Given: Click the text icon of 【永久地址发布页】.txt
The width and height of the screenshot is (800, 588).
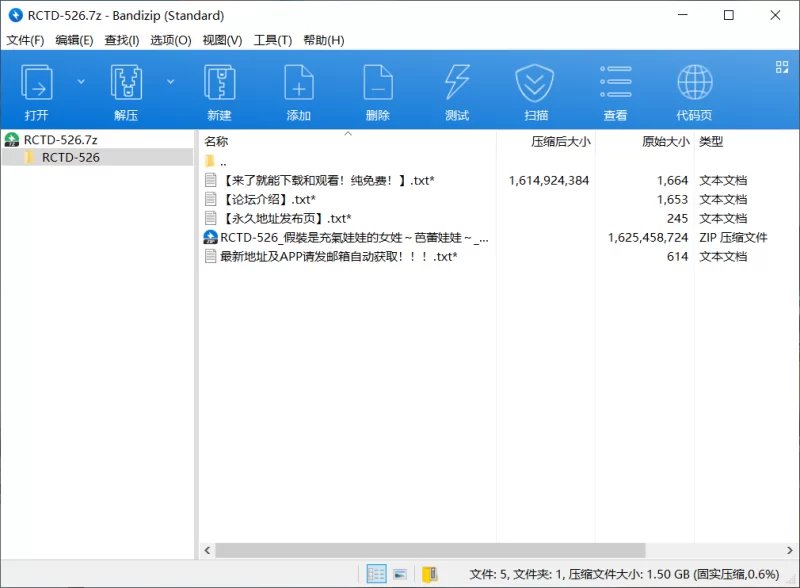Looking at the screenshot, I should pos(210,218).
